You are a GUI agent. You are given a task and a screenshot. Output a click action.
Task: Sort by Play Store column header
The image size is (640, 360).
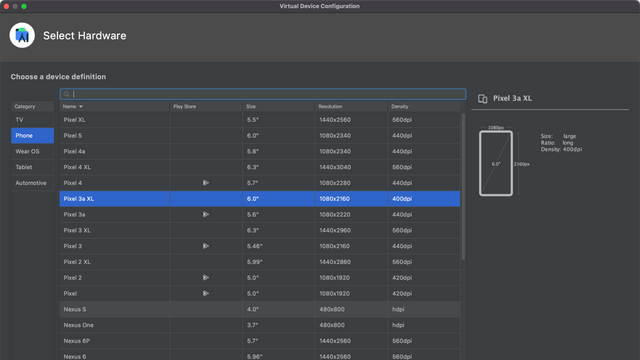[x=206, y=107]
